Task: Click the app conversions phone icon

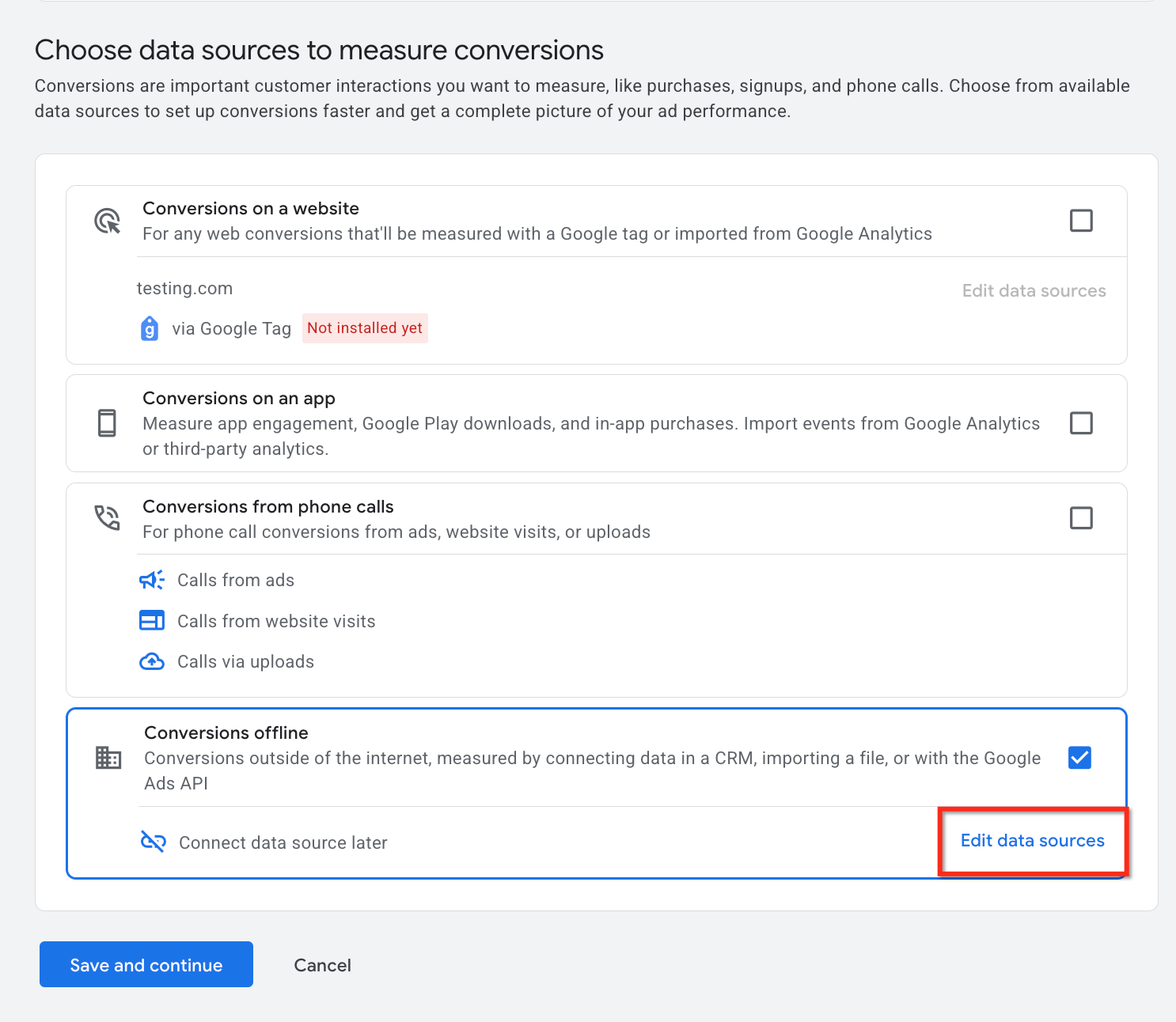Action: coord(107,423)
